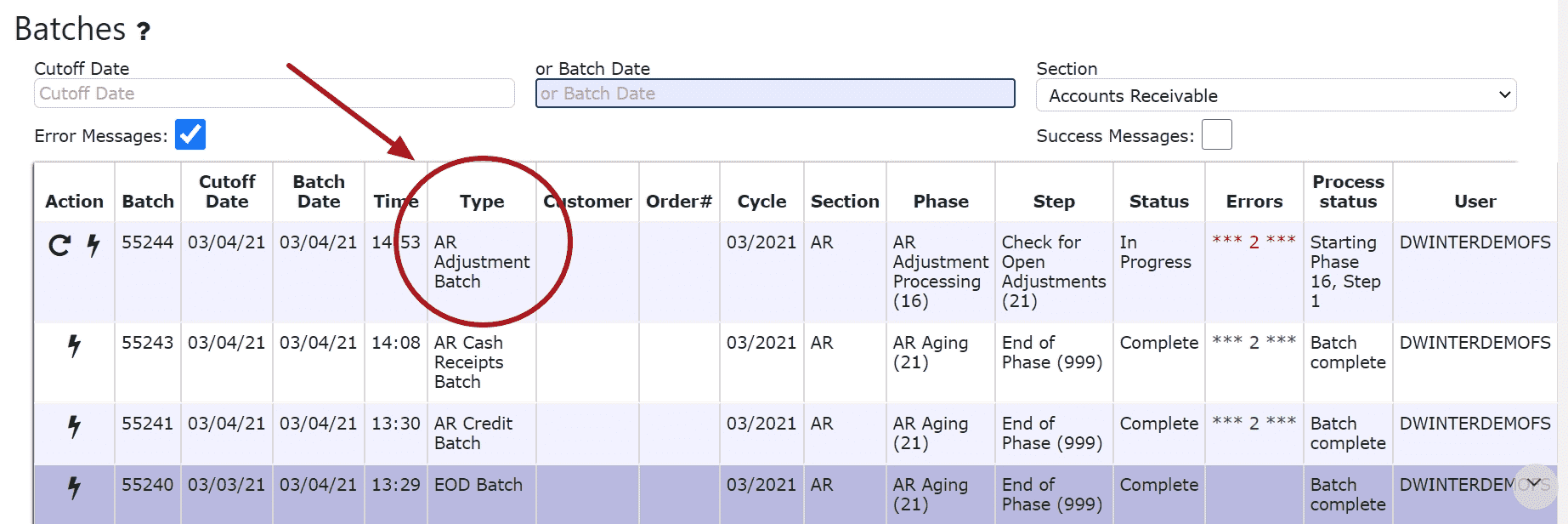1568x524 pixels.
Task: Sort by the Cycle column header
Action: [x=761, y=202]
